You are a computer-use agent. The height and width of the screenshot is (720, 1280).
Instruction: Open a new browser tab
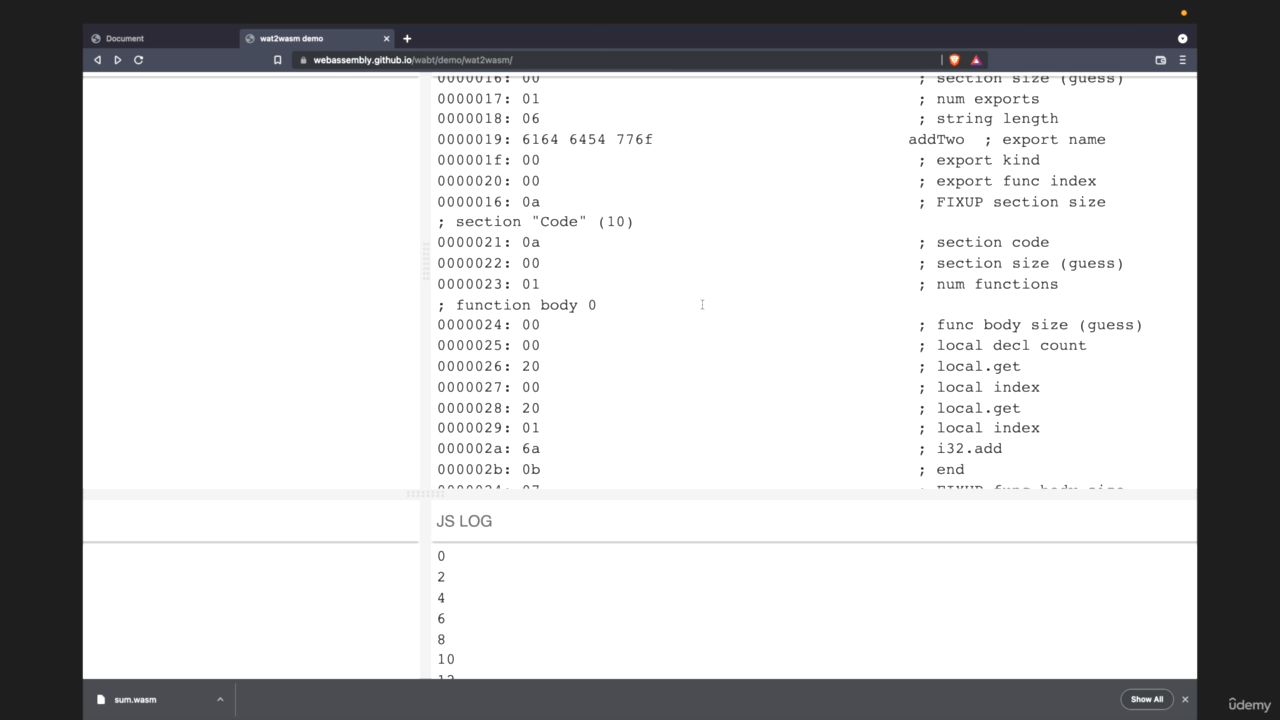click(407, 38)
